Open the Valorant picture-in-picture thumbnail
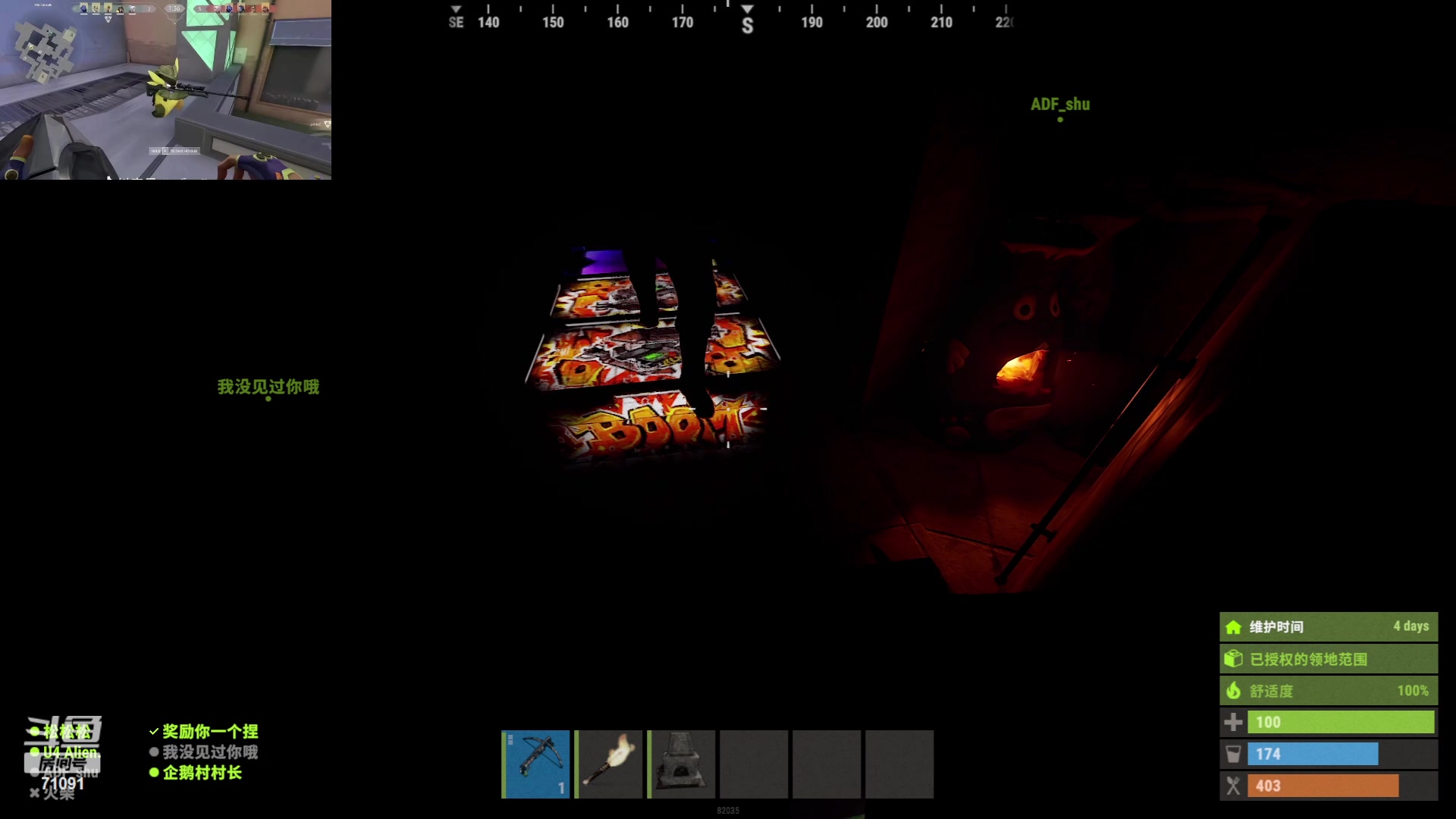Viewport: 1456px width, 819px height. [165, 89]
